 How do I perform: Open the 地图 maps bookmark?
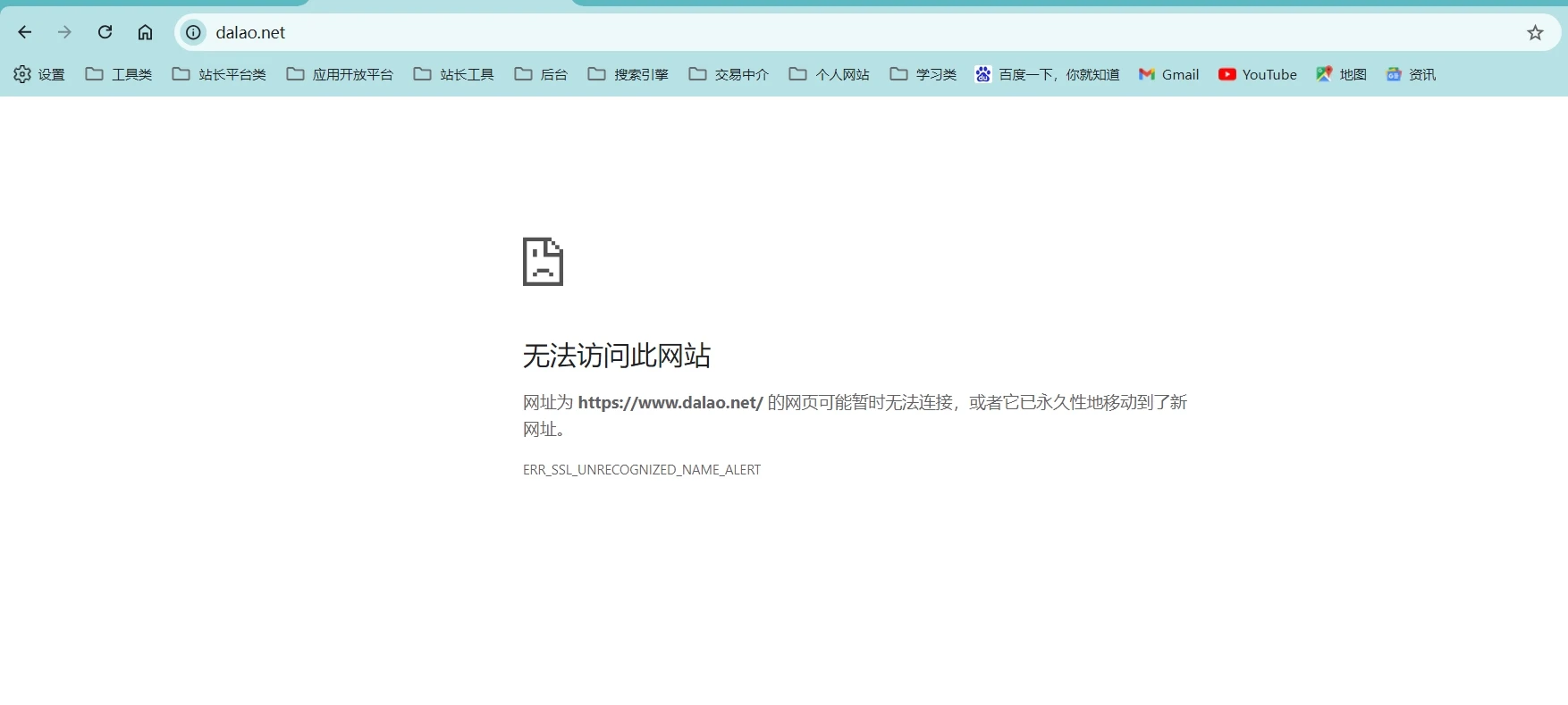1341,74
